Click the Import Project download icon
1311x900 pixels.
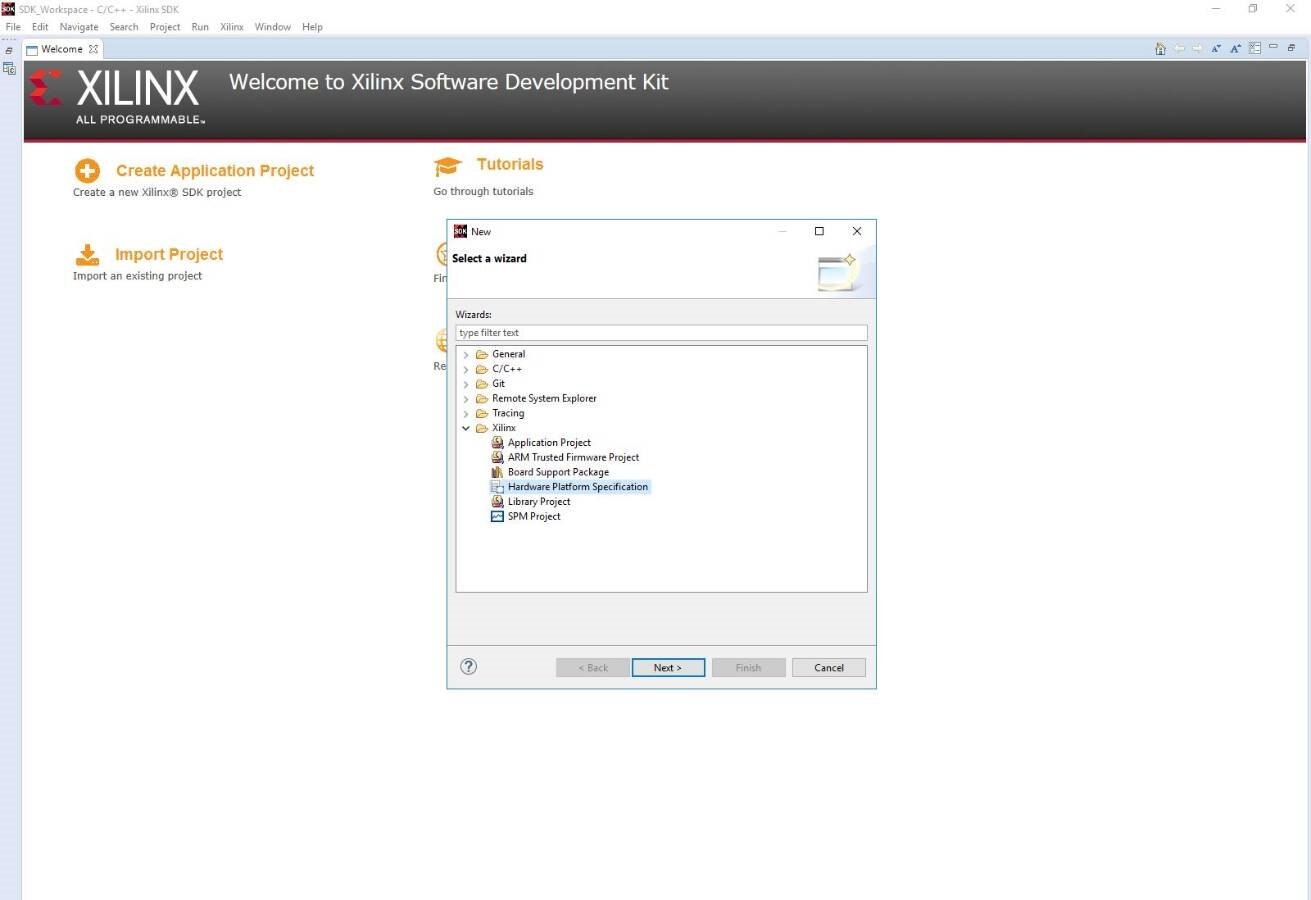[88, 255]
